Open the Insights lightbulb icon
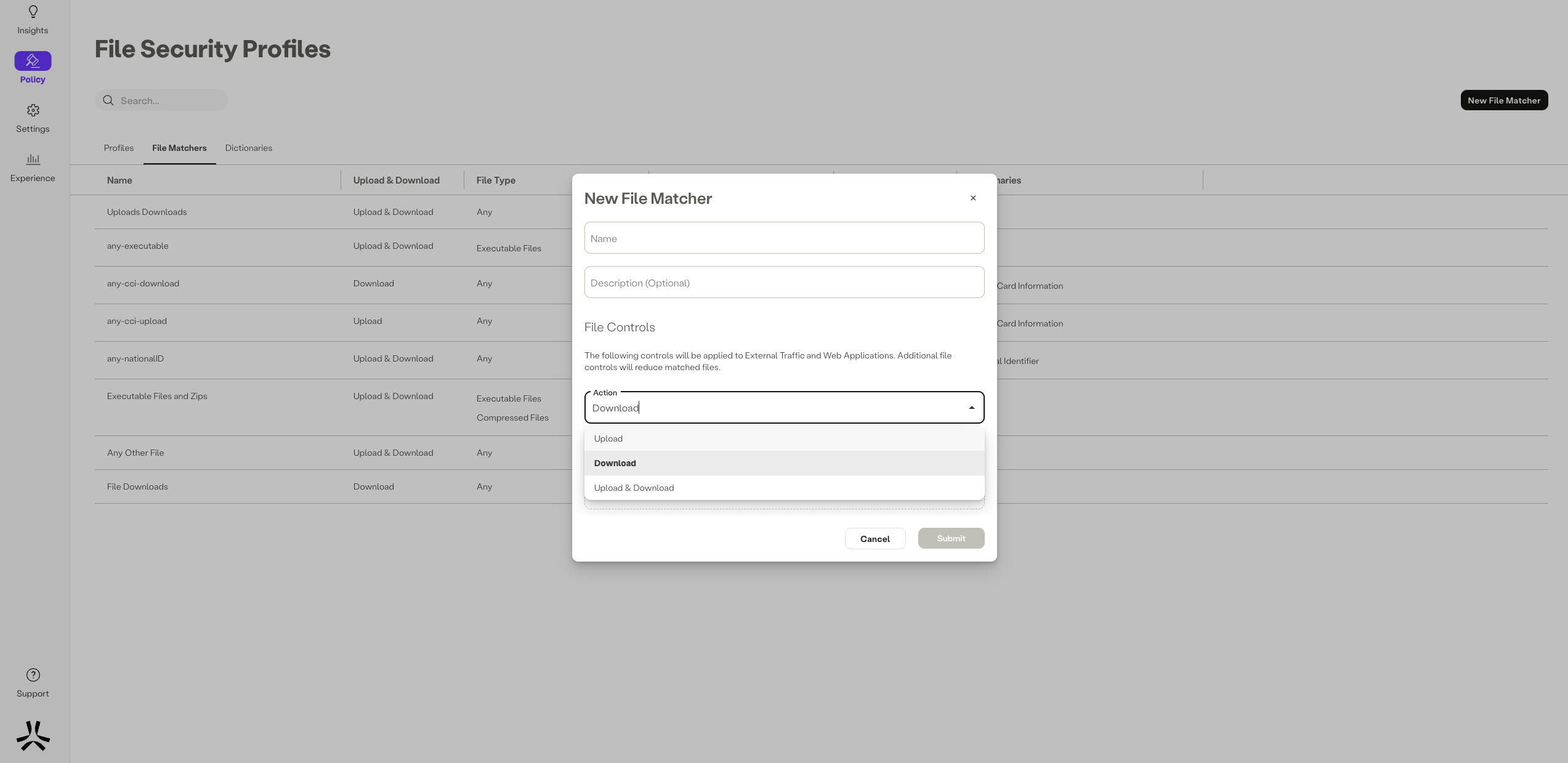The height and width of the screenshot is (763, 1568). 33,12
